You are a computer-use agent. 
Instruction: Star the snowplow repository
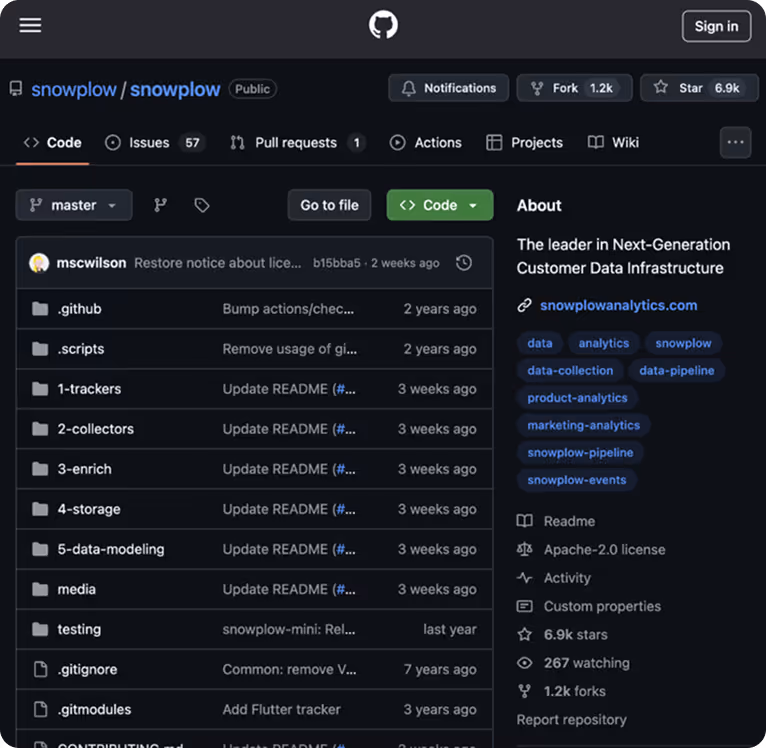(x=699, y=88)
